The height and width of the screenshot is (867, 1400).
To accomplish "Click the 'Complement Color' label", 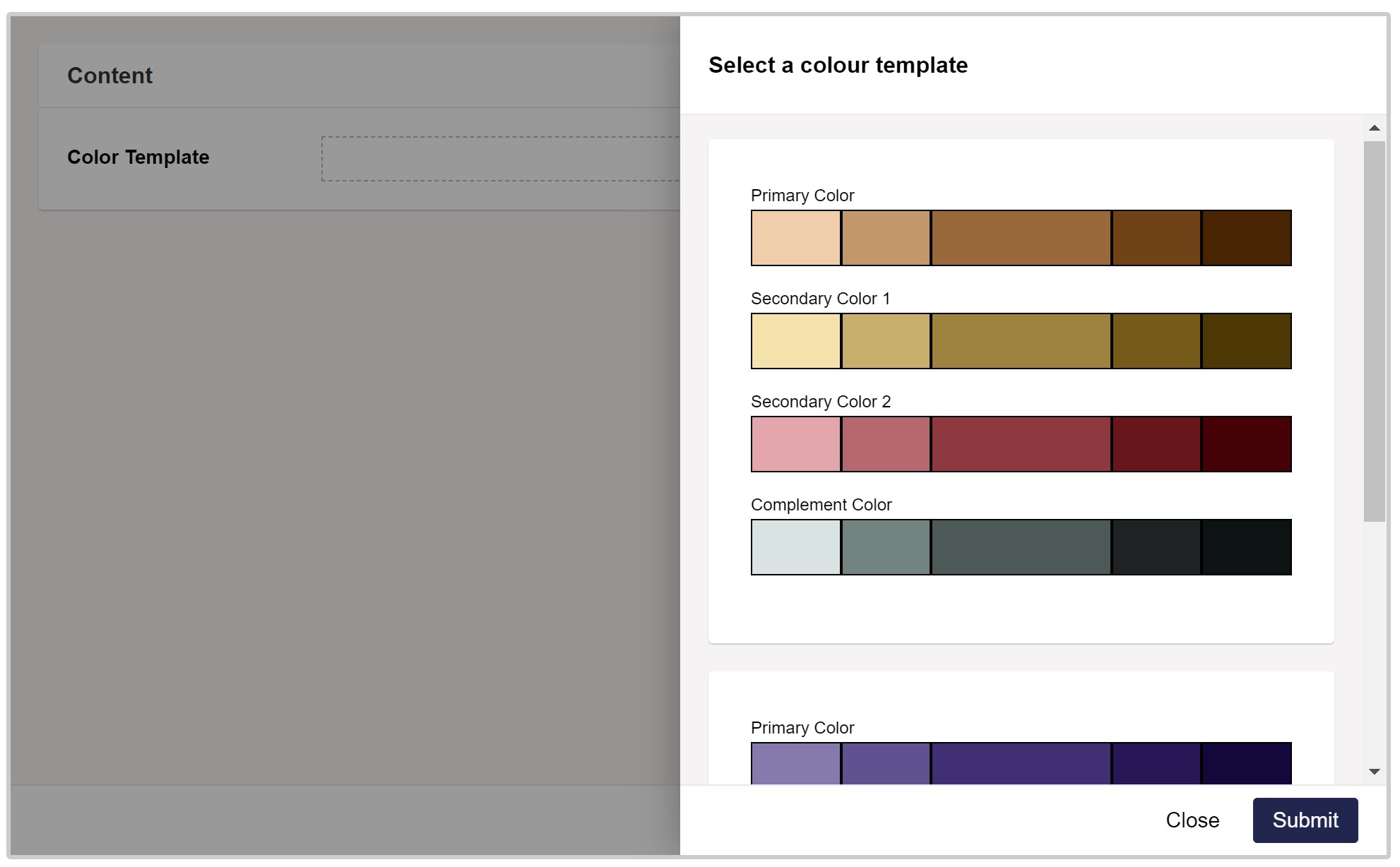I will coord(821,505).
